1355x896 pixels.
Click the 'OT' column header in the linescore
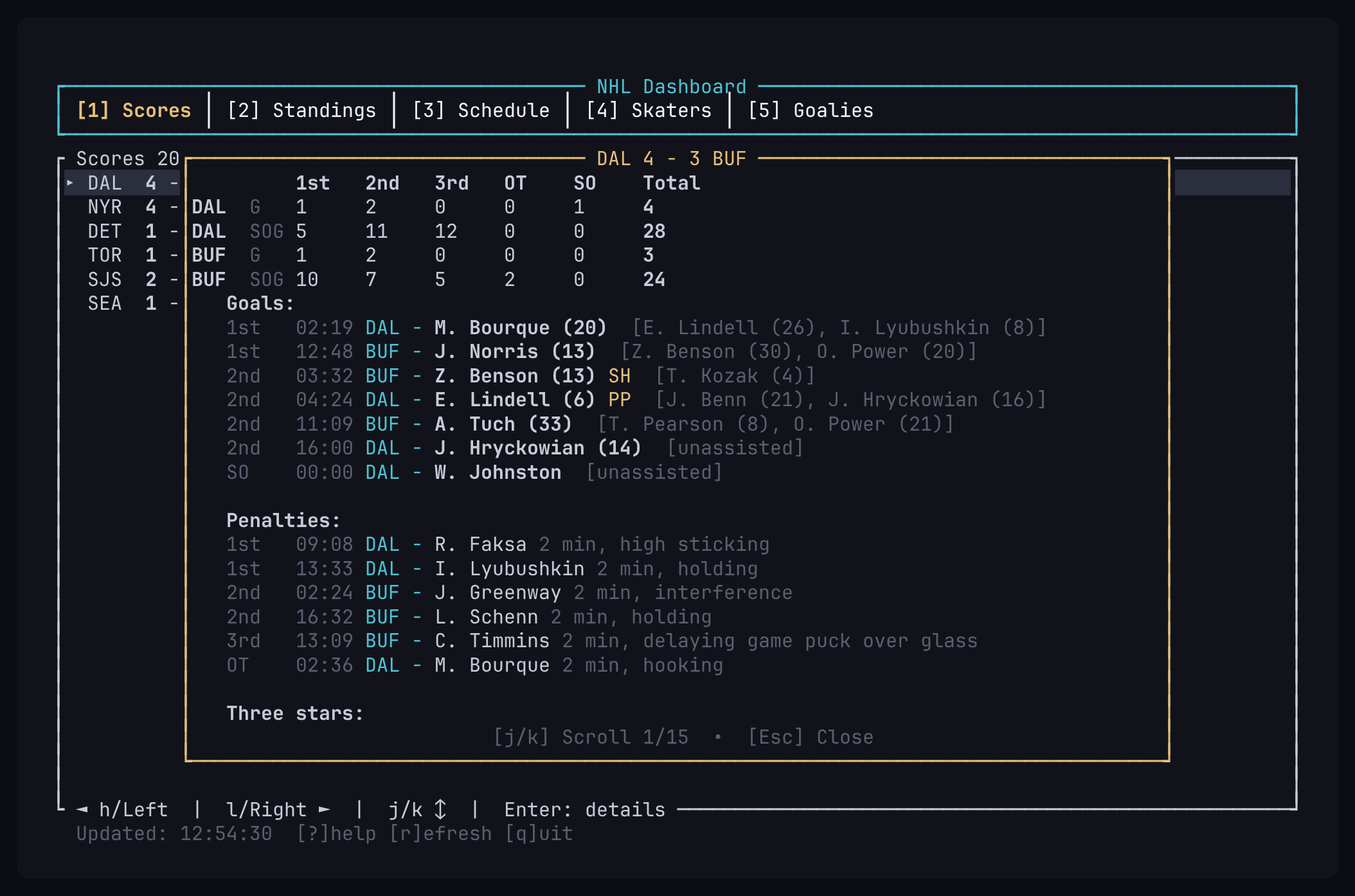tap(516, 183)
